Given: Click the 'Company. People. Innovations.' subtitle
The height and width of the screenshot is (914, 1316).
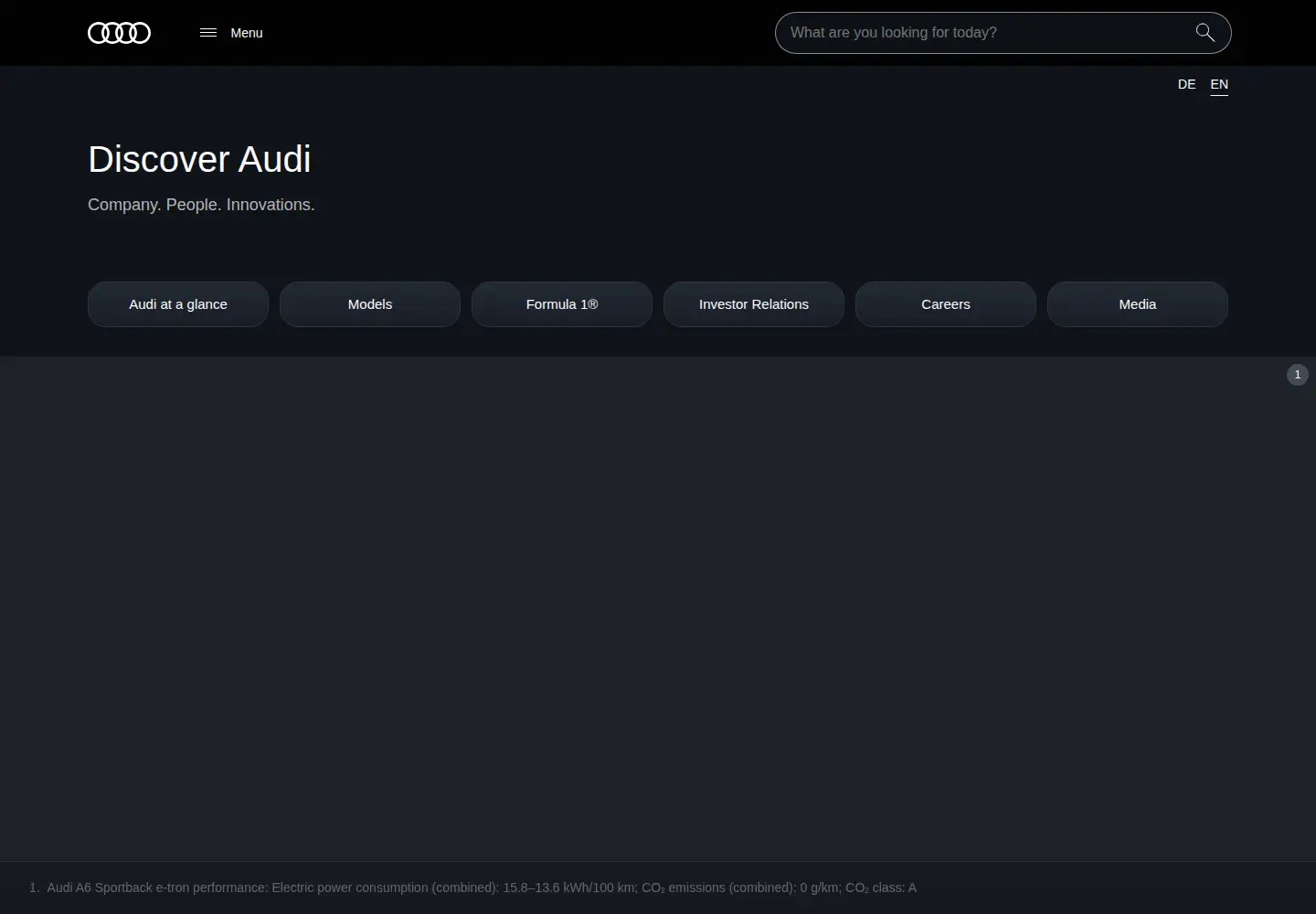Looking at the screenshot, I should coord(201,205).
